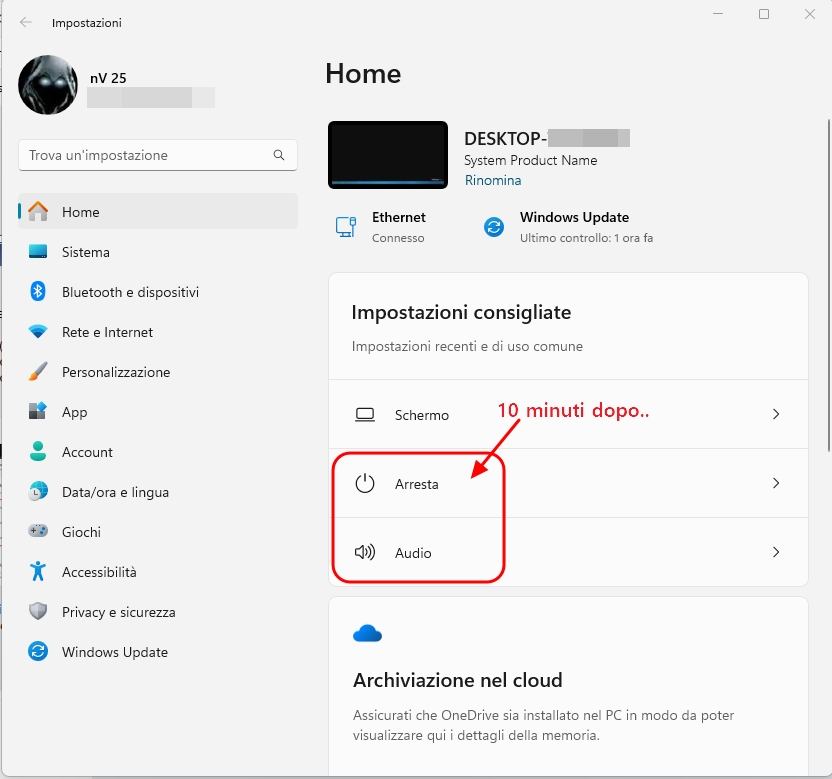The height and width of the screenshot is (779, 832).
Task: Expand Arresta row chevron
Action: [x=776, y=483]
